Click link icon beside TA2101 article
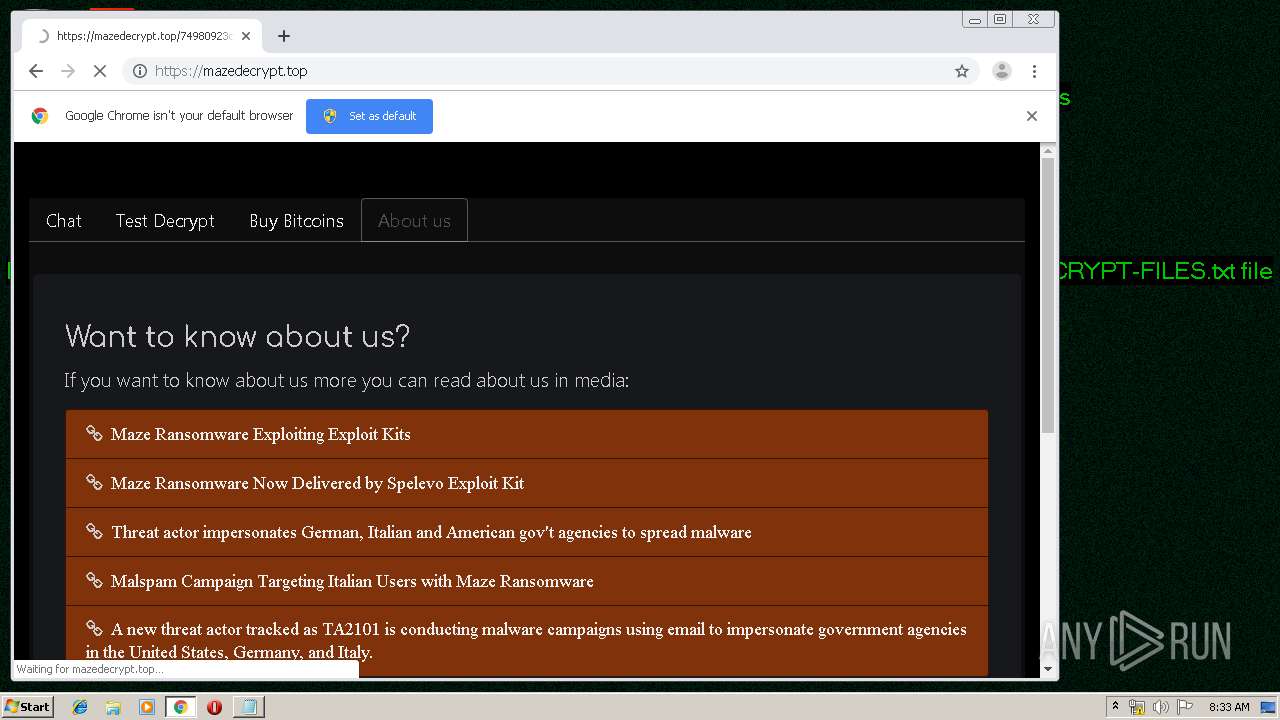1280x720 pixels. 94,628
